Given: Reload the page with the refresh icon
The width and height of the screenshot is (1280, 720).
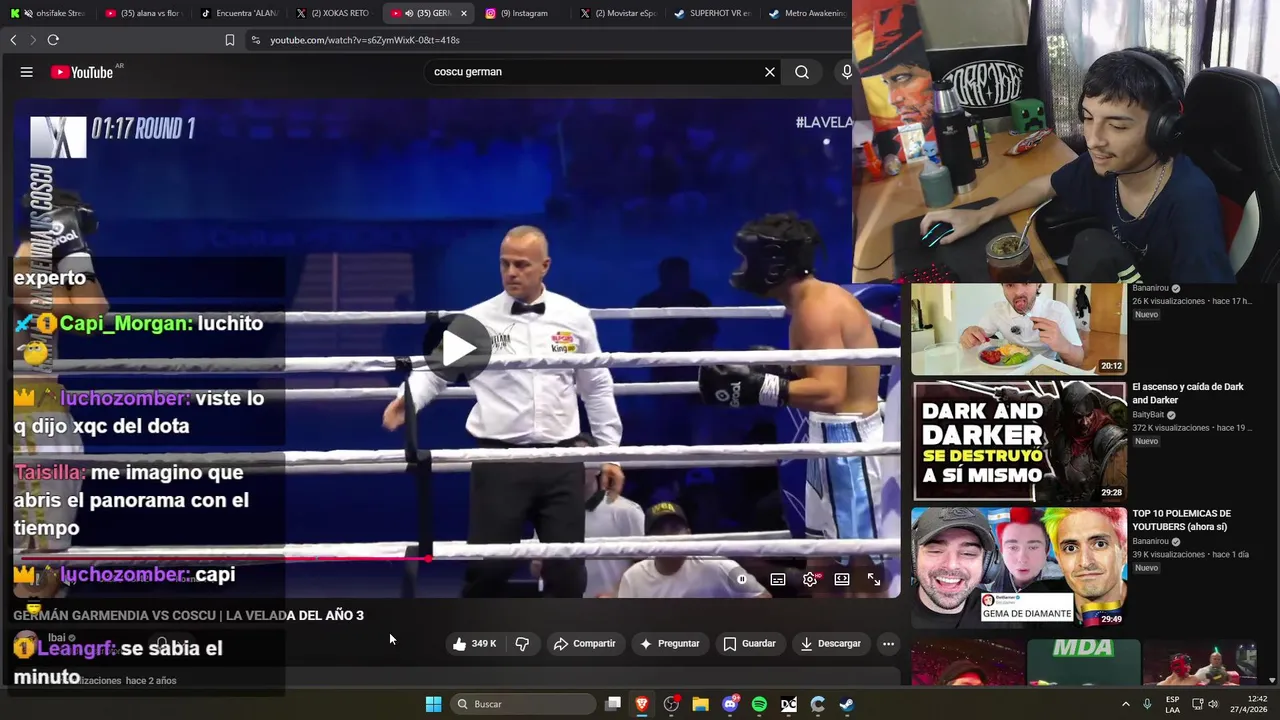Looking at the screenshot, I should coord(53,40).
